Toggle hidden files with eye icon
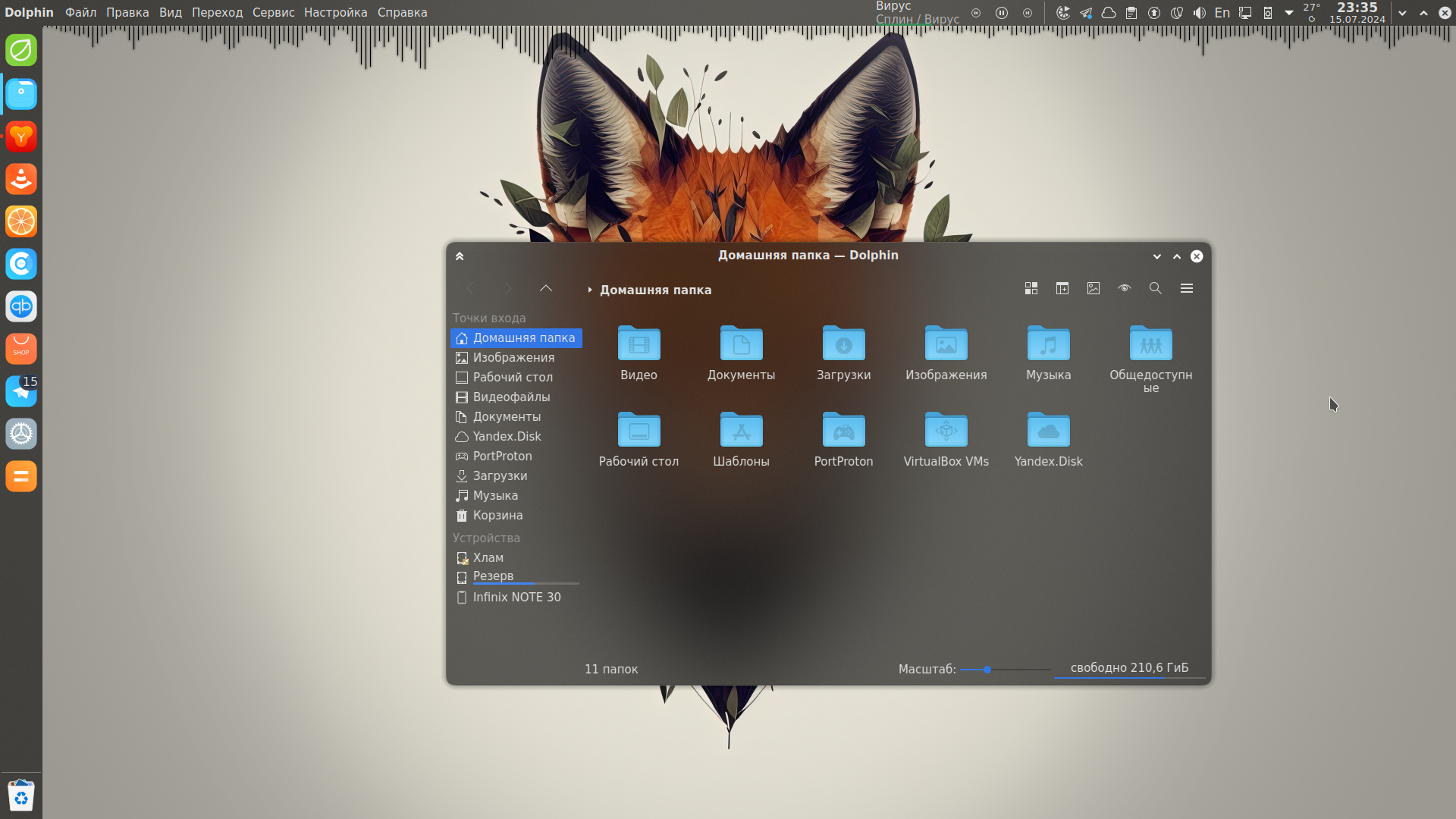 point(1125,288)
